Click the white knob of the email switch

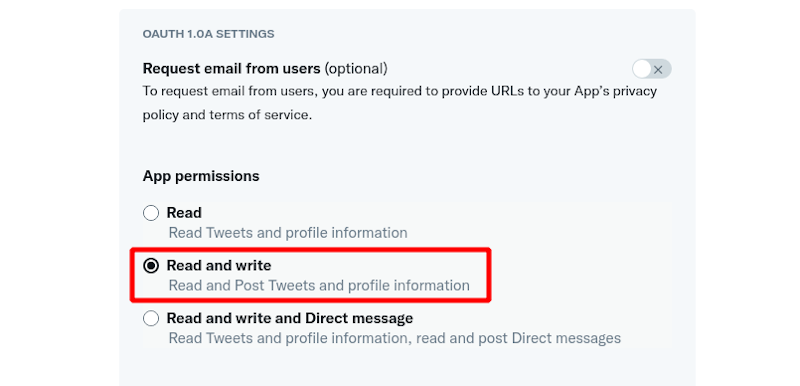click(642, 69)
